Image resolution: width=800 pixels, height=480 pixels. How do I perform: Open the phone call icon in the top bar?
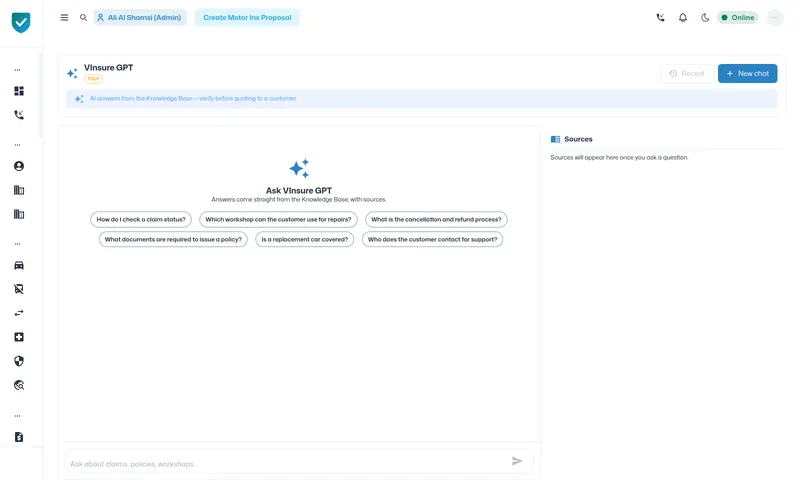(660, 17)
